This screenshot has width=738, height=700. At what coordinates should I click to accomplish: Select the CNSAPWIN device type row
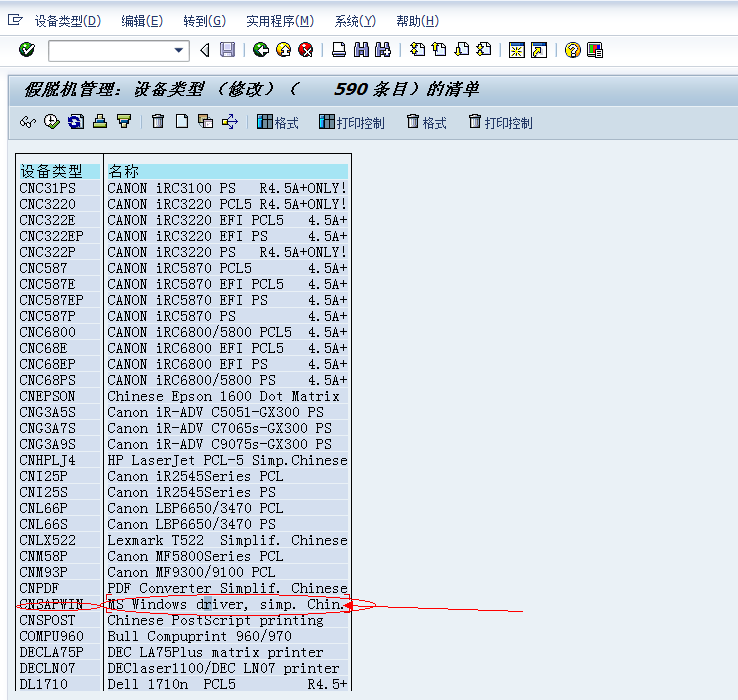(x=51, y=604)
